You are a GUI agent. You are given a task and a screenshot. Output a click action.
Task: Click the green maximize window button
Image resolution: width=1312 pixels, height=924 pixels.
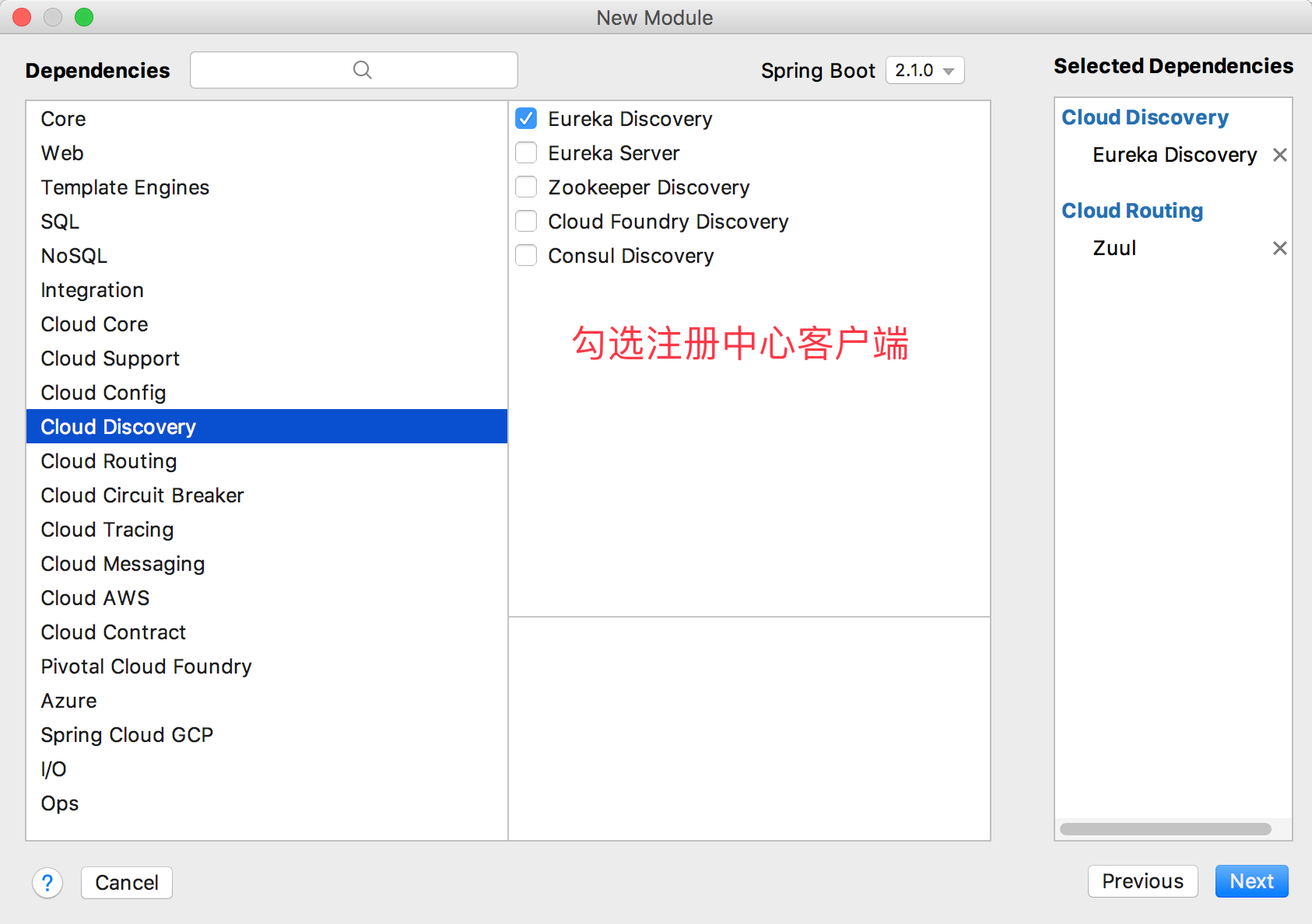(84, 17)
